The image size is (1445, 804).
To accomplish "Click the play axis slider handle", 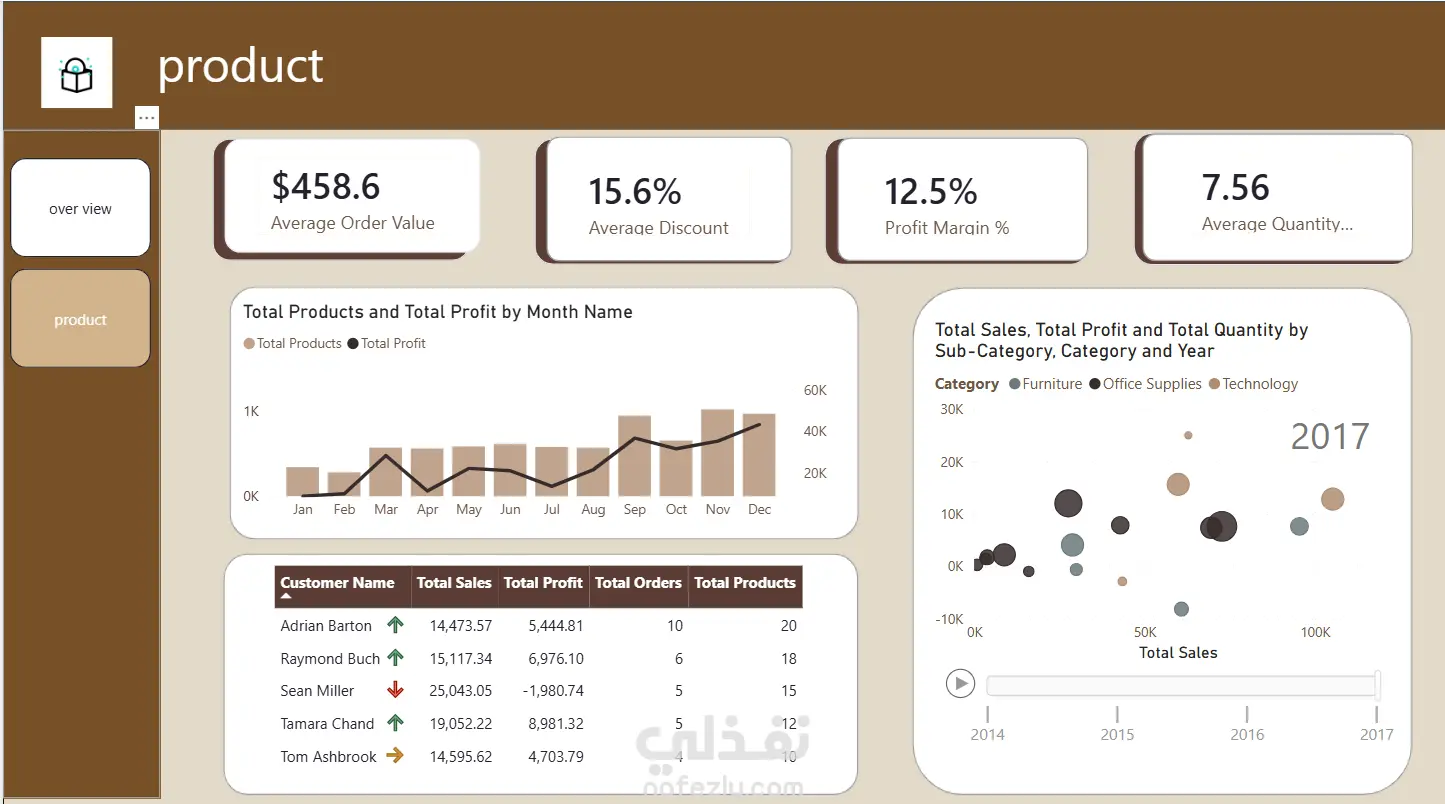I will click(x=1377, y=685).
